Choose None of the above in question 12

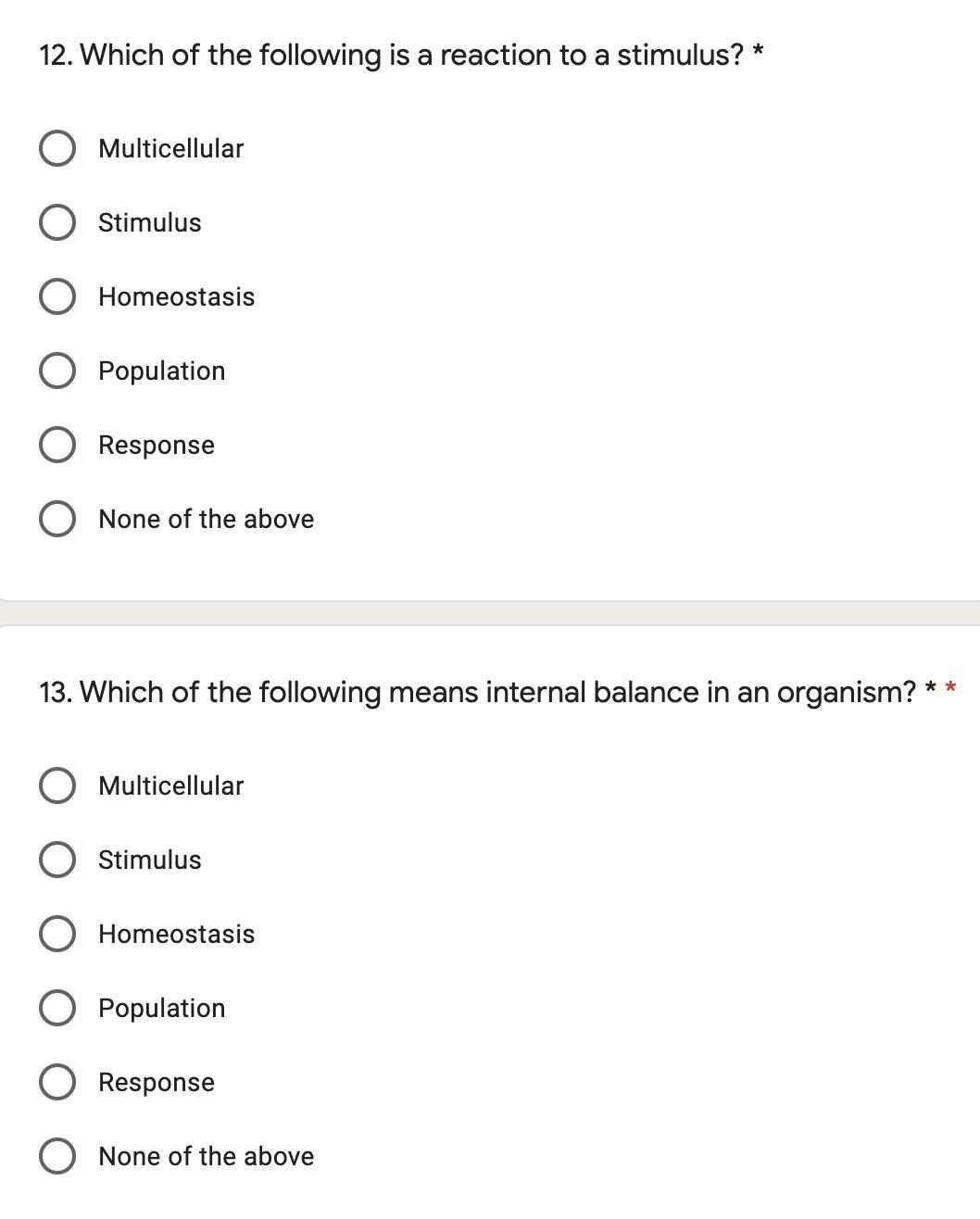(57, 519)
